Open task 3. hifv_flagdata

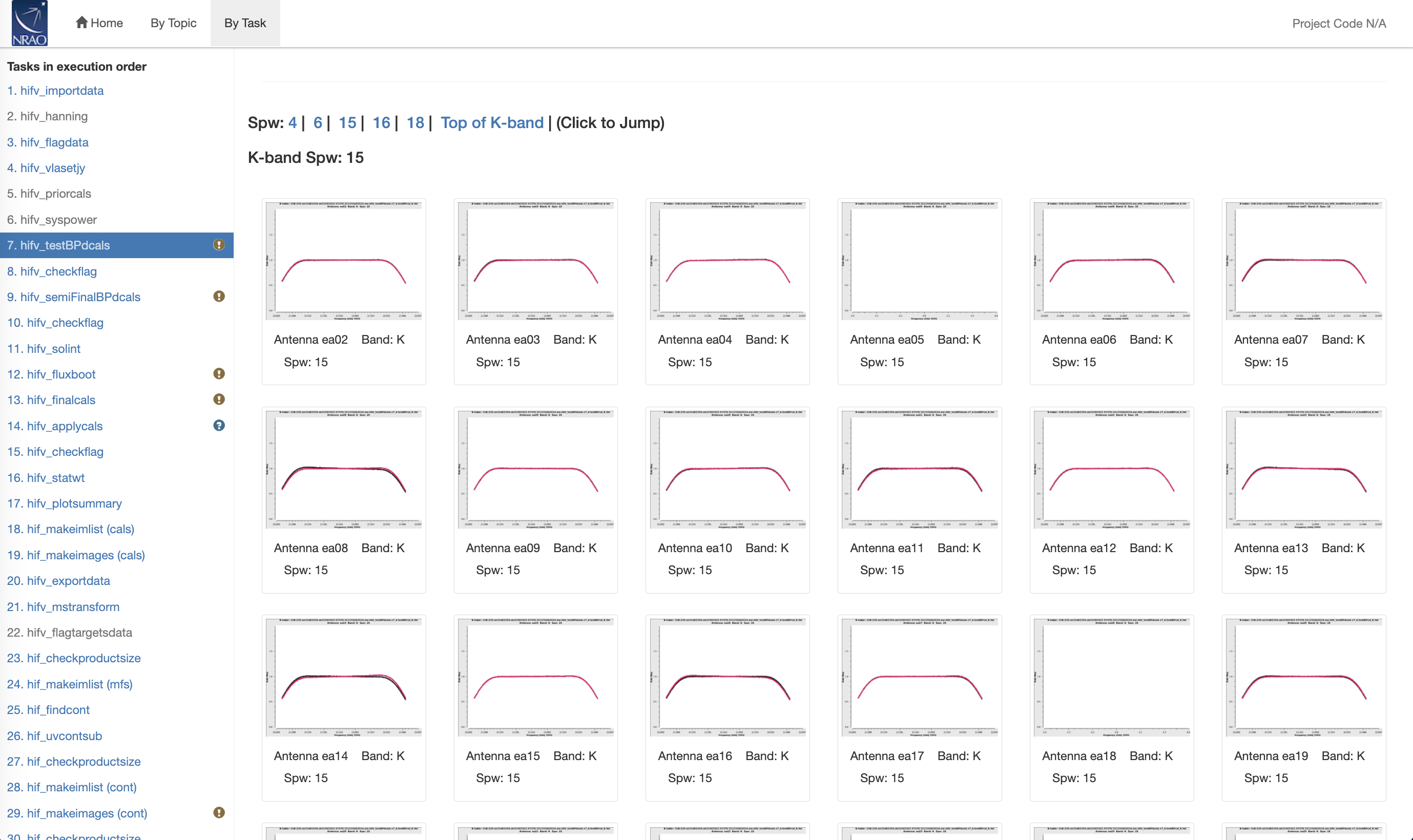coord(48,142)
